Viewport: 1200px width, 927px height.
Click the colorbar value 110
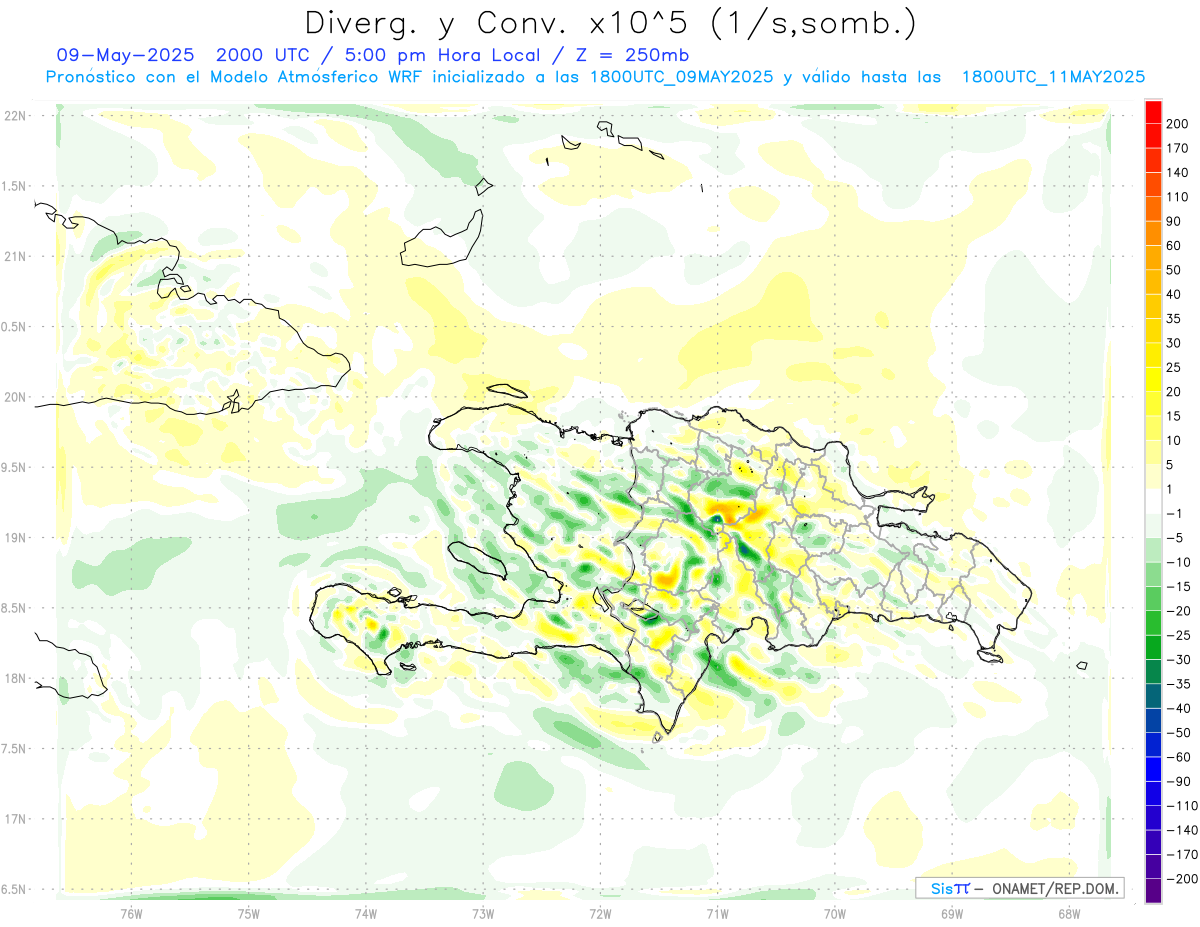(1178, 197)
